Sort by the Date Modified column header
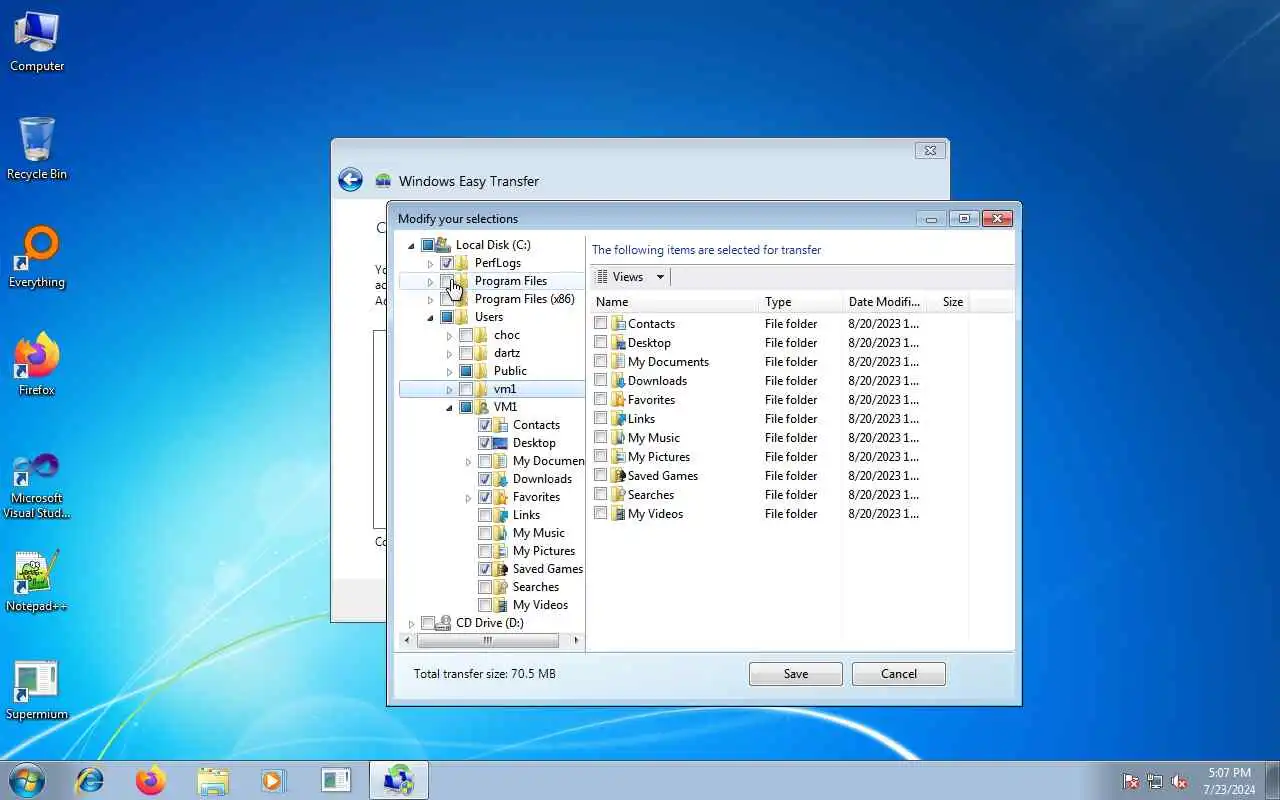The height and width of the screenshot is (800, 1280). (x=883, y=301)
